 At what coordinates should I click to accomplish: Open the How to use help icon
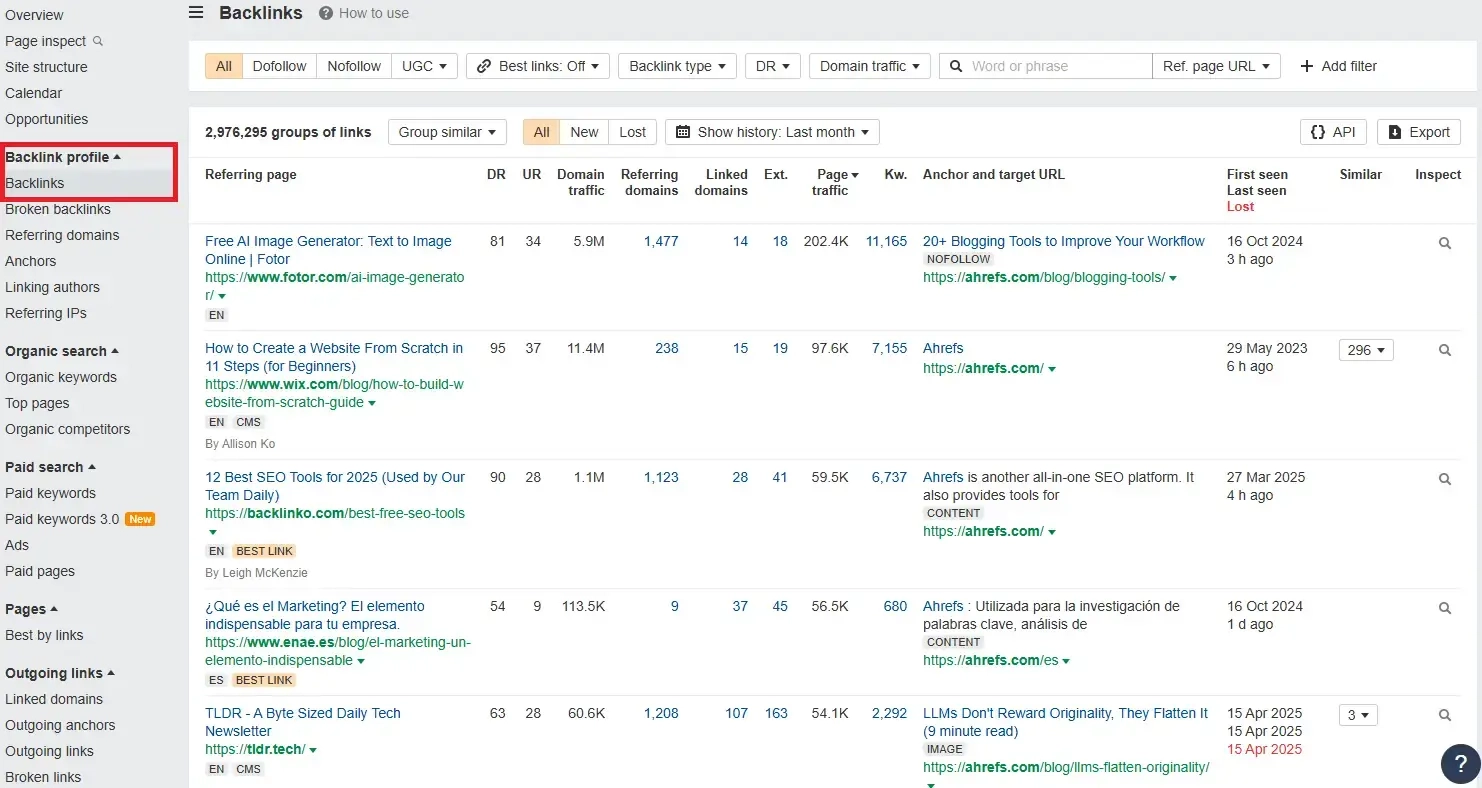pyautogui.click(x=326, y=13)
